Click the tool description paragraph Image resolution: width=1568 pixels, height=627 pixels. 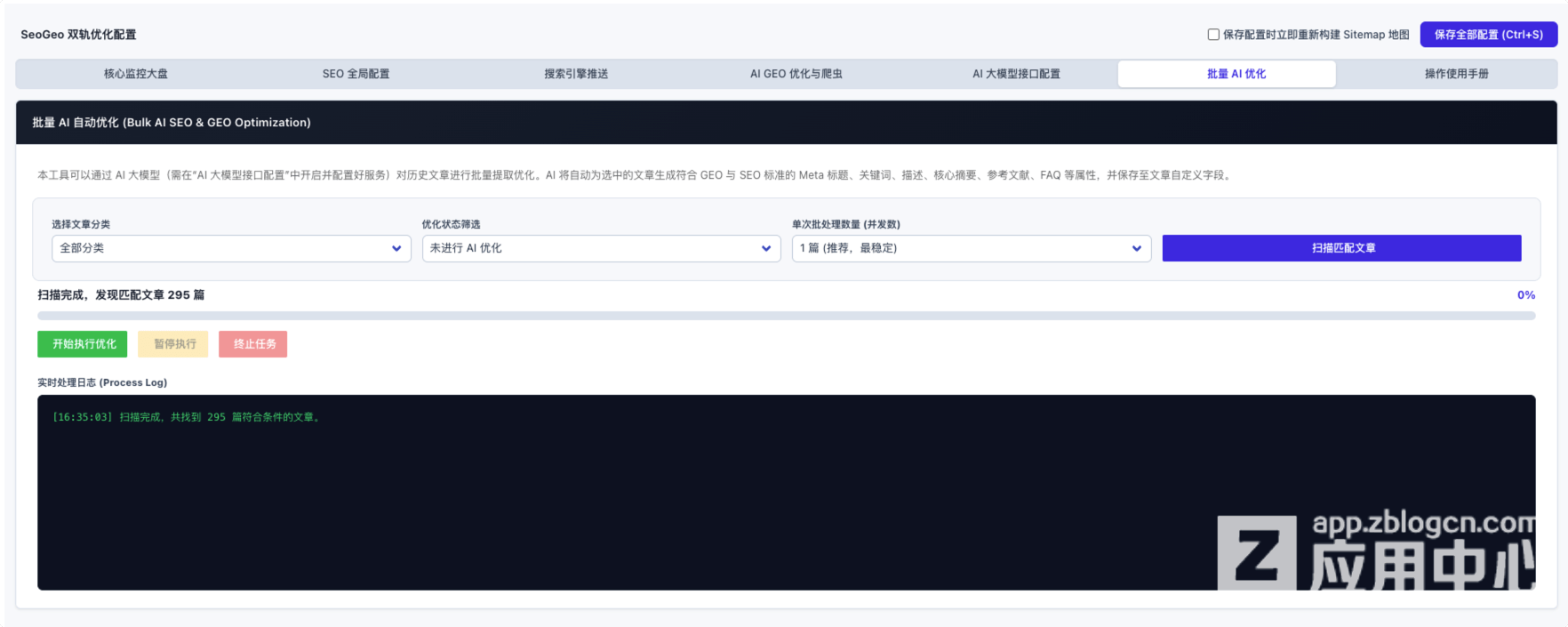click(x=636, y=175)
